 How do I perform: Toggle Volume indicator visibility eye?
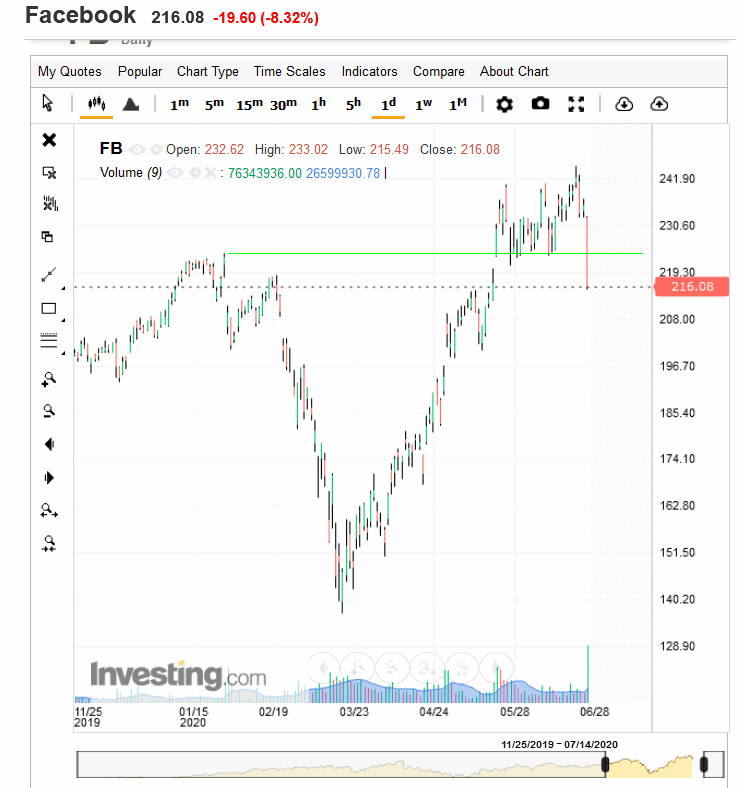coord(175,173)
